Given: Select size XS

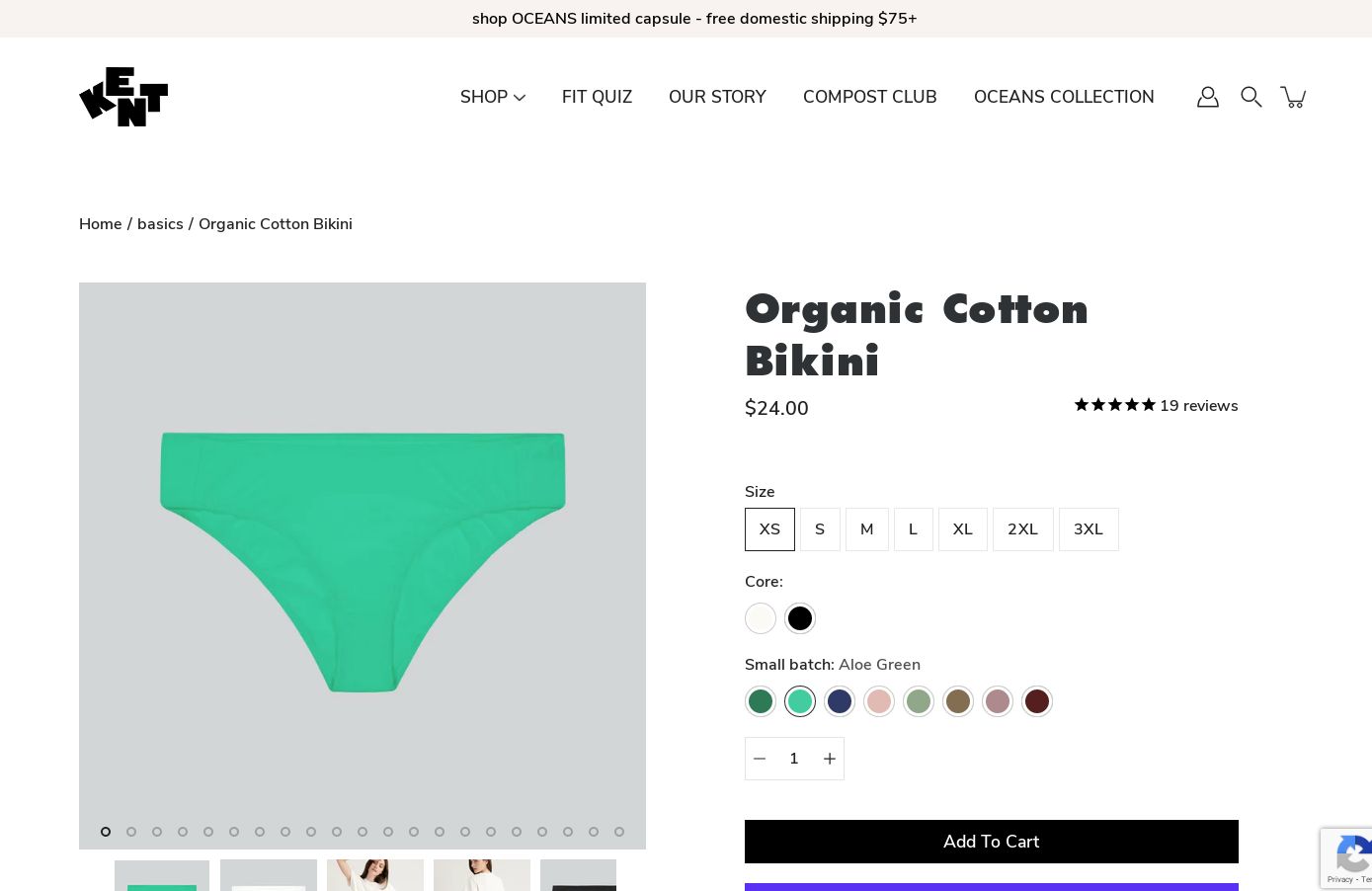Looking at the screenshot, I should [769, 529].
